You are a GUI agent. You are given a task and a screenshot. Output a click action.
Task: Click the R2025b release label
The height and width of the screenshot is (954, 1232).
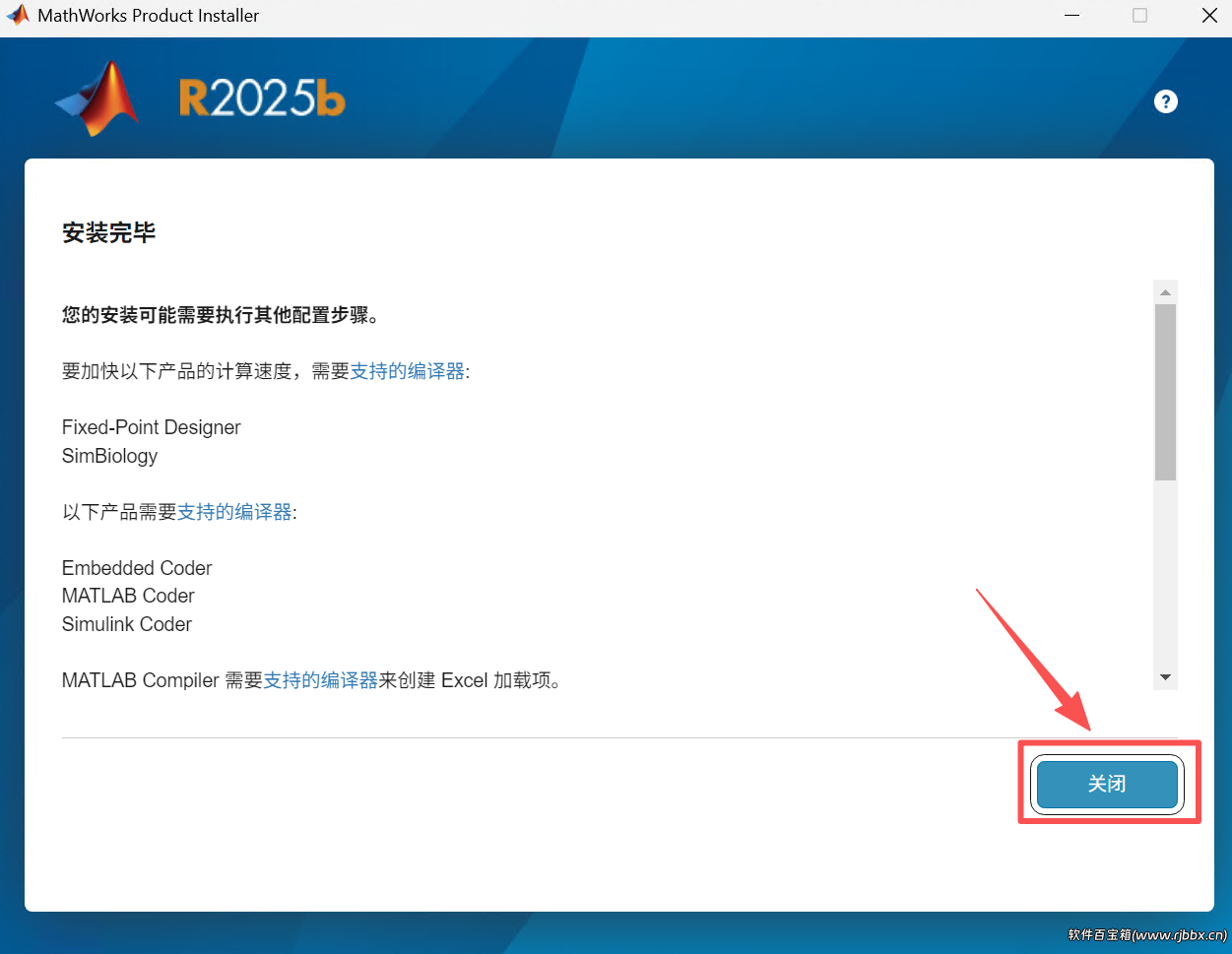tap(262, 98)
